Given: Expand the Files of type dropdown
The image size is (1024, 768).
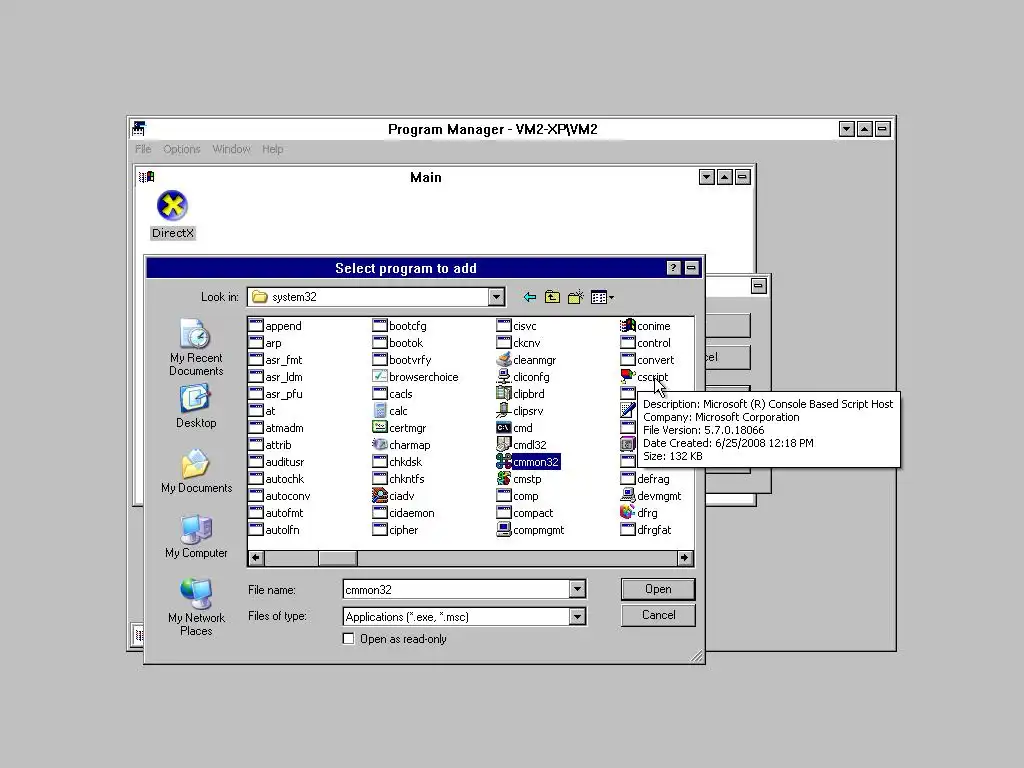Looking at the screenshot, I should pyautogui.click(x=577, y=616).
